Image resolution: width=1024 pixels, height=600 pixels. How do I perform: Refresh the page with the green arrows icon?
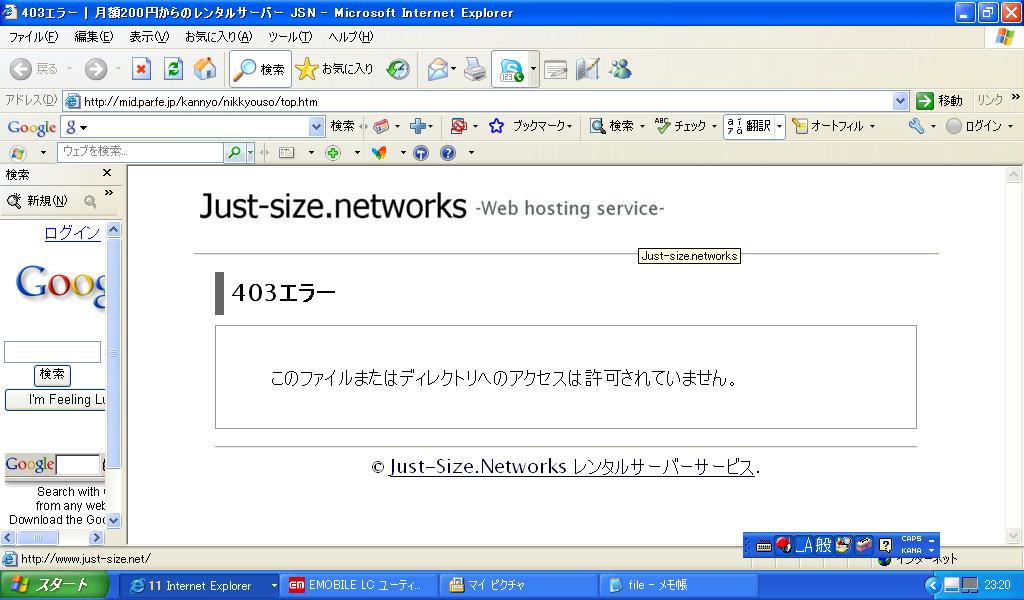[x=173, y=69]
